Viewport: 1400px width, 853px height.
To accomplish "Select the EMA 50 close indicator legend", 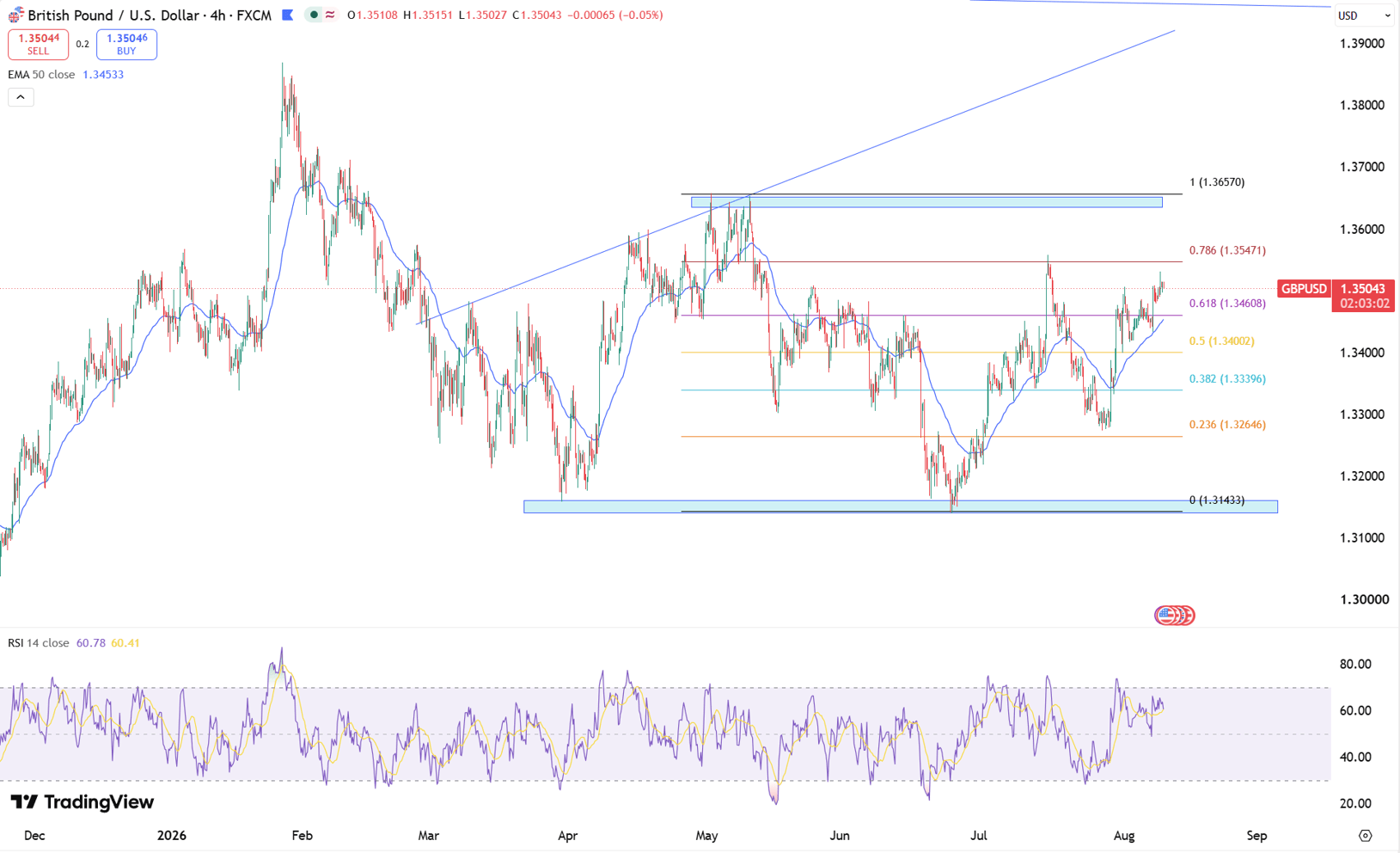I will (x=41, y=75).
